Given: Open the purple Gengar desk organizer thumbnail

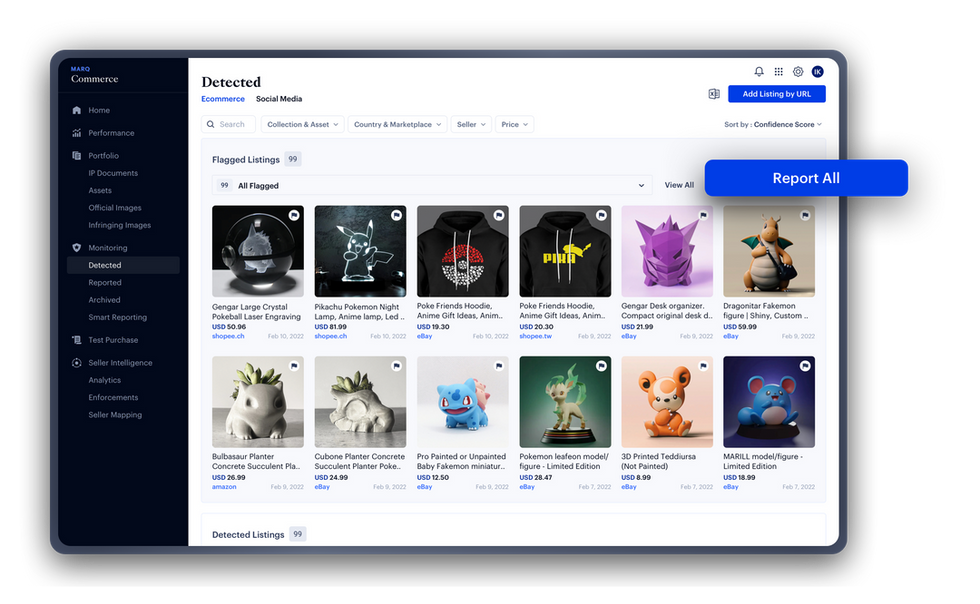Looking at the screenshot, I should 667,251.
